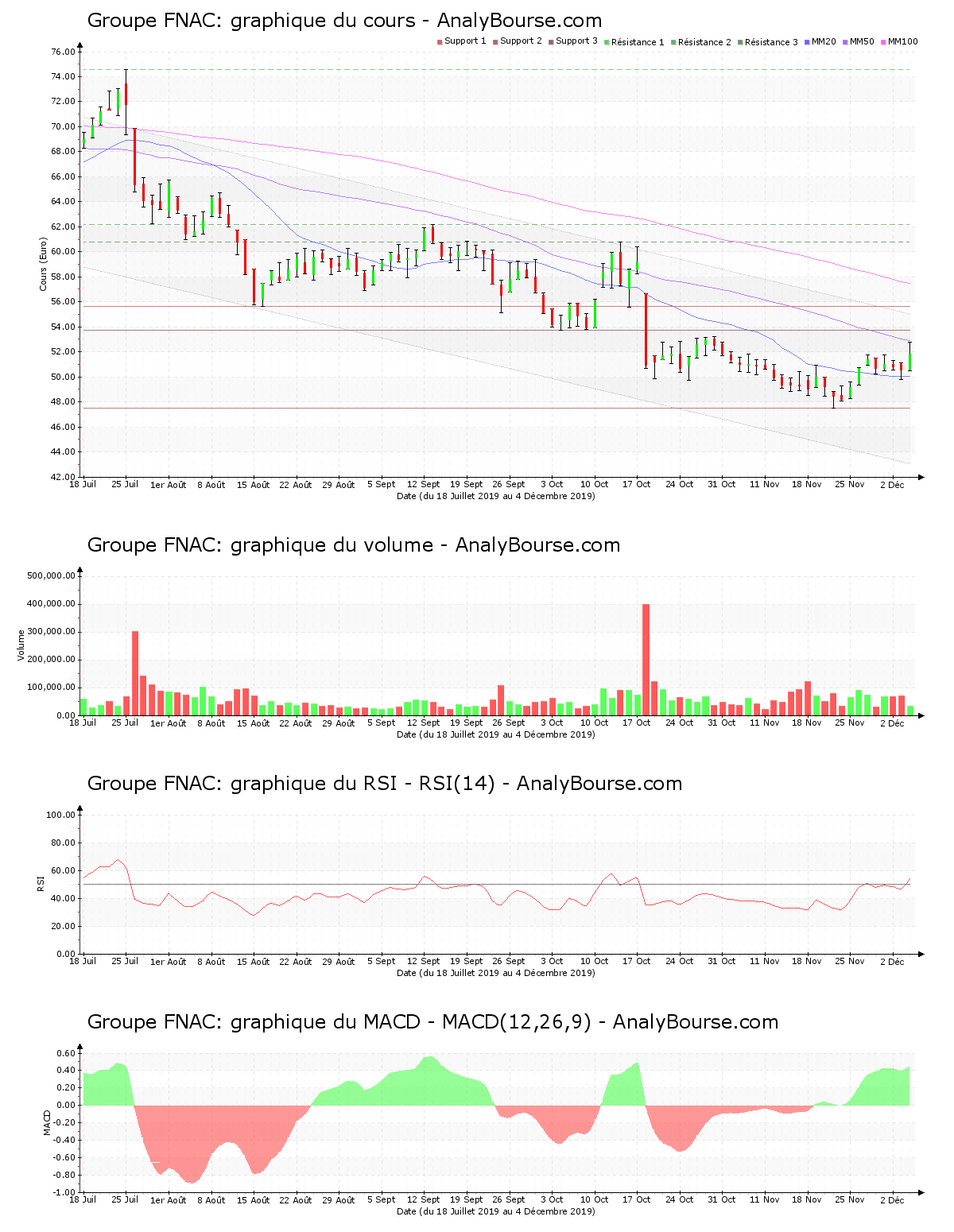Click the 42.00 value on price axis

pyautogui.click(x=64, y=477)
